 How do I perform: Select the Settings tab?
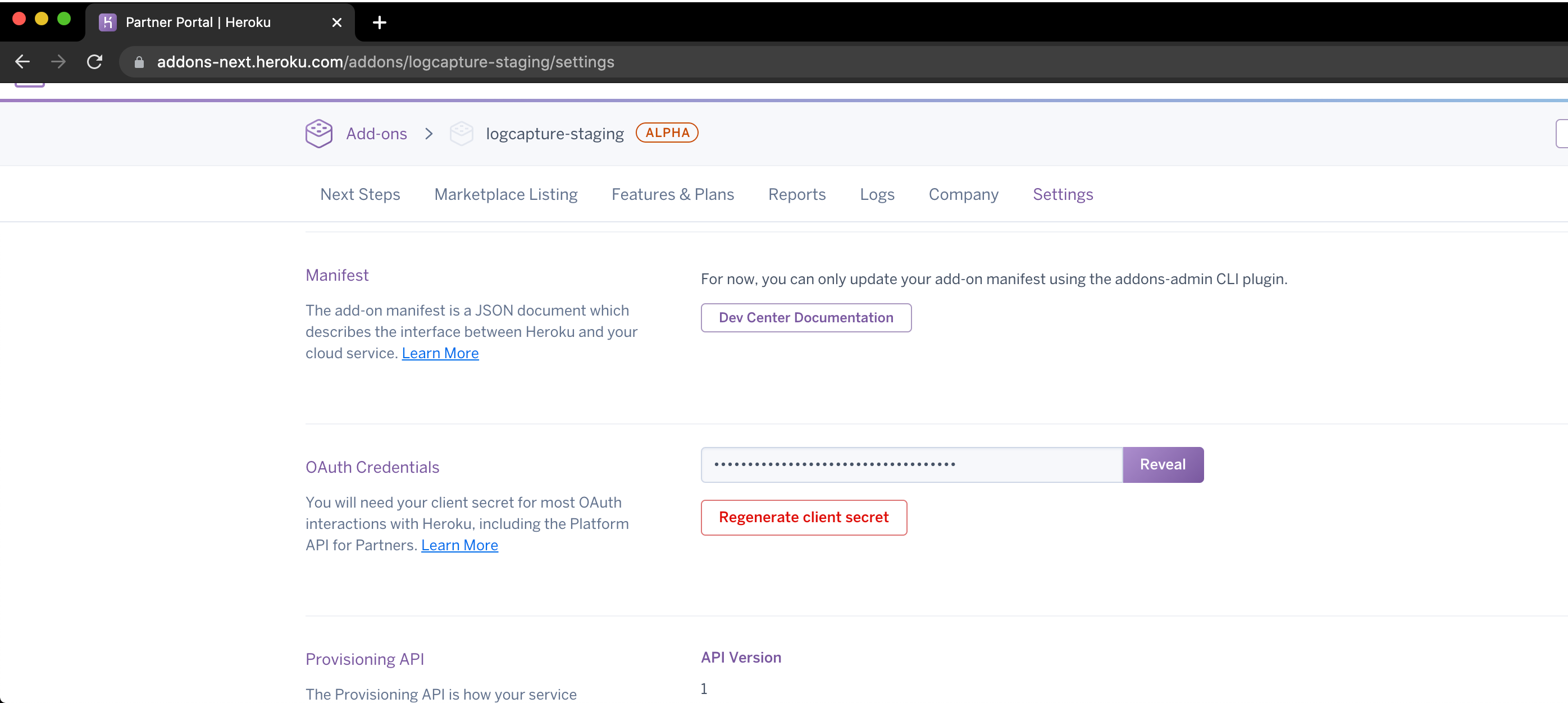1063,194
